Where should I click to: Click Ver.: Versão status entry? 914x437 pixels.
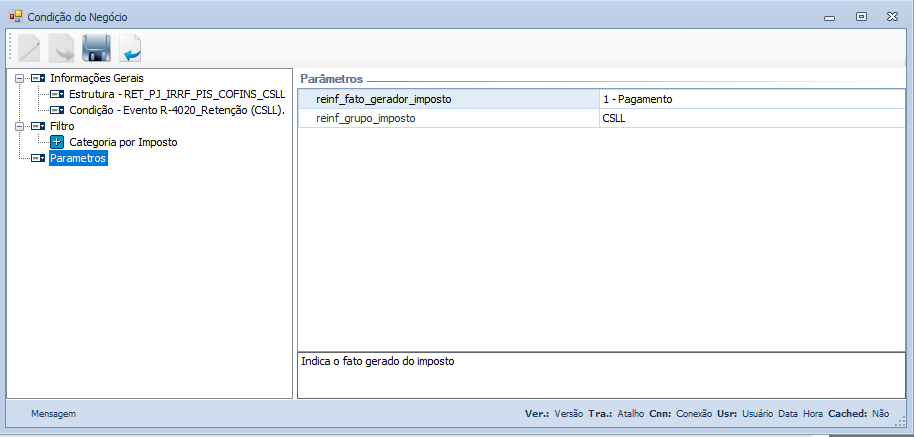(x=554, y=414)
